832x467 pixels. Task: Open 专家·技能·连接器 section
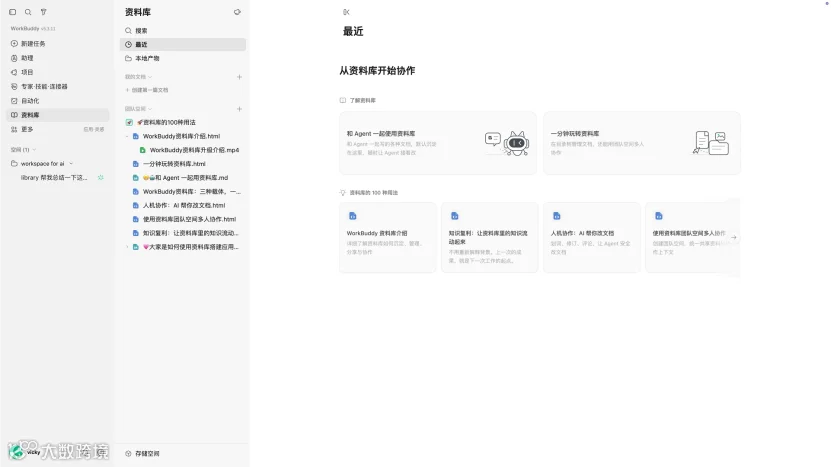(x=57, y=87)
